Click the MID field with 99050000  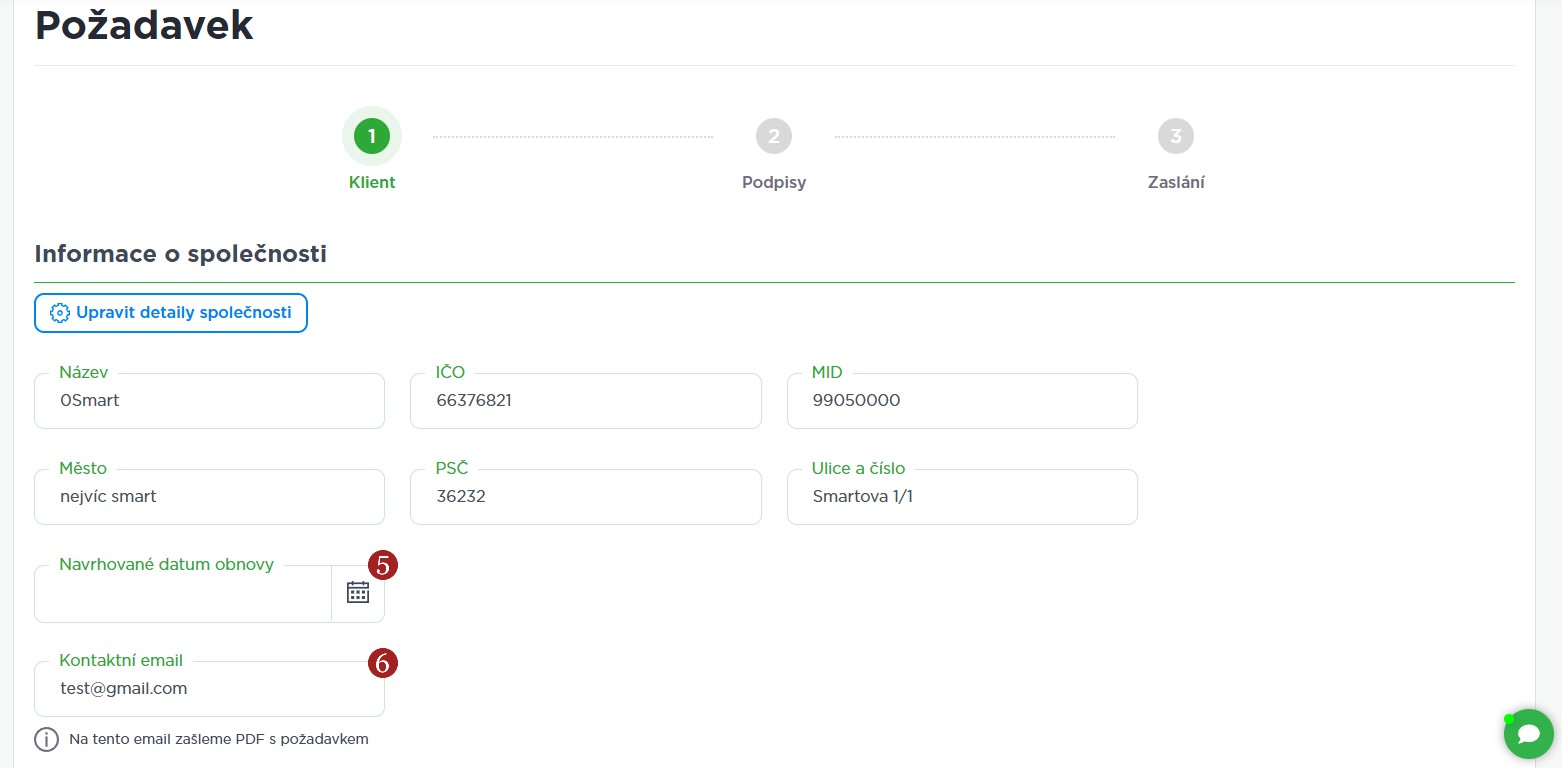point(961,401)
